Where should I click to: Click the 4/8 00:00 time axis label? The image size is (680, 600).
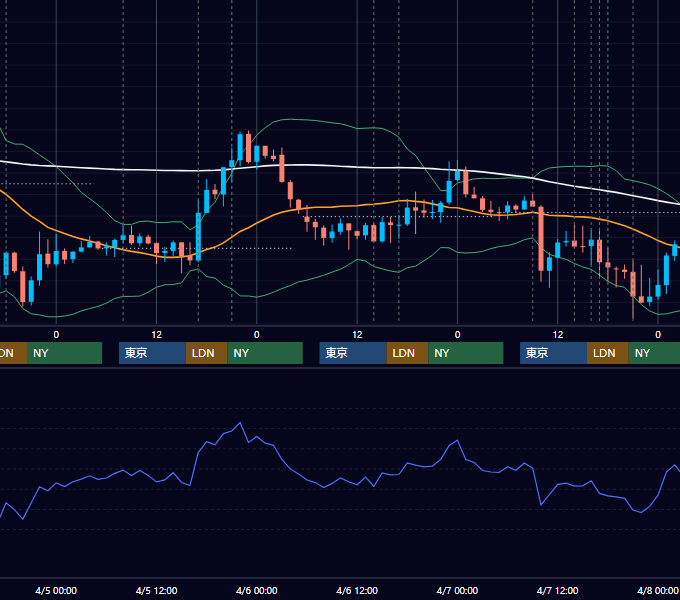point(657,590)
